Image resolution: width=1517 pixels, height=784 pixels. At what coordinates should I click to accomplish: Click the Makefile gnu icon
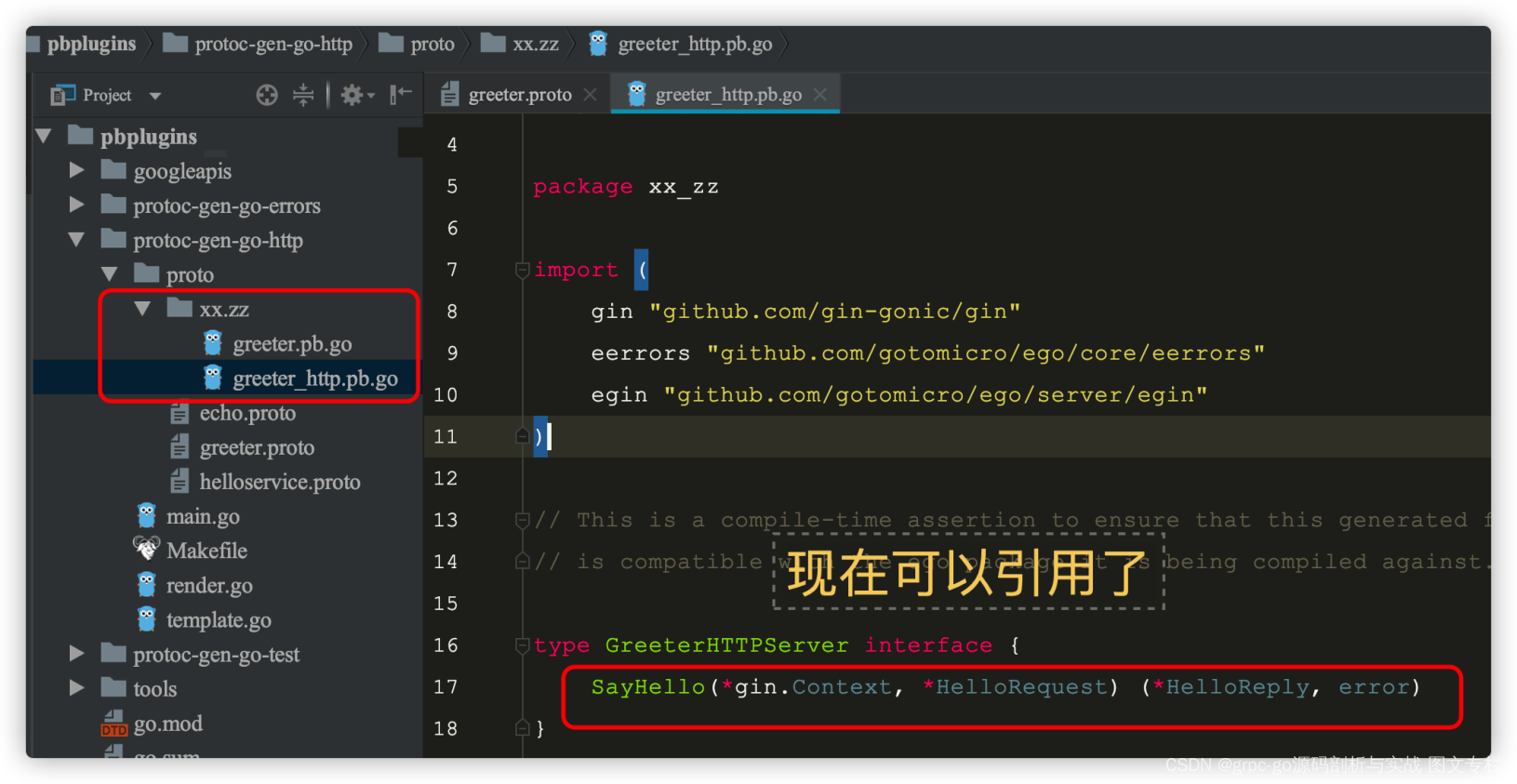(147, 549)
